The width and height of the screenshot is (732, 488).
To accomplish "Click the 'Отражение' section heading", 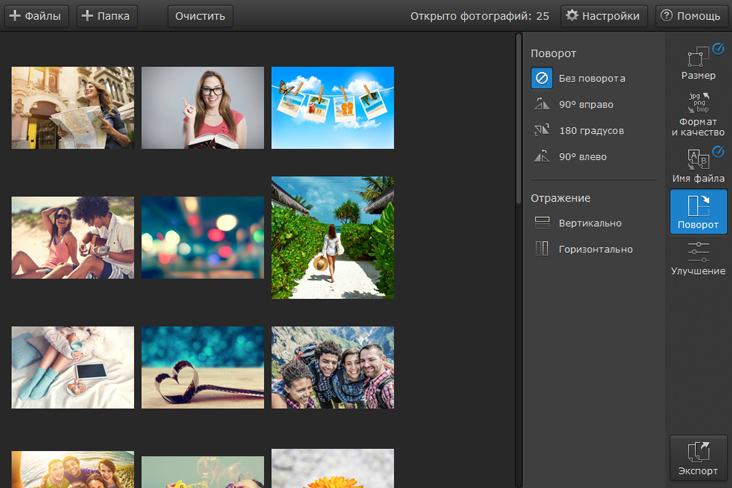I will (560, 198).
